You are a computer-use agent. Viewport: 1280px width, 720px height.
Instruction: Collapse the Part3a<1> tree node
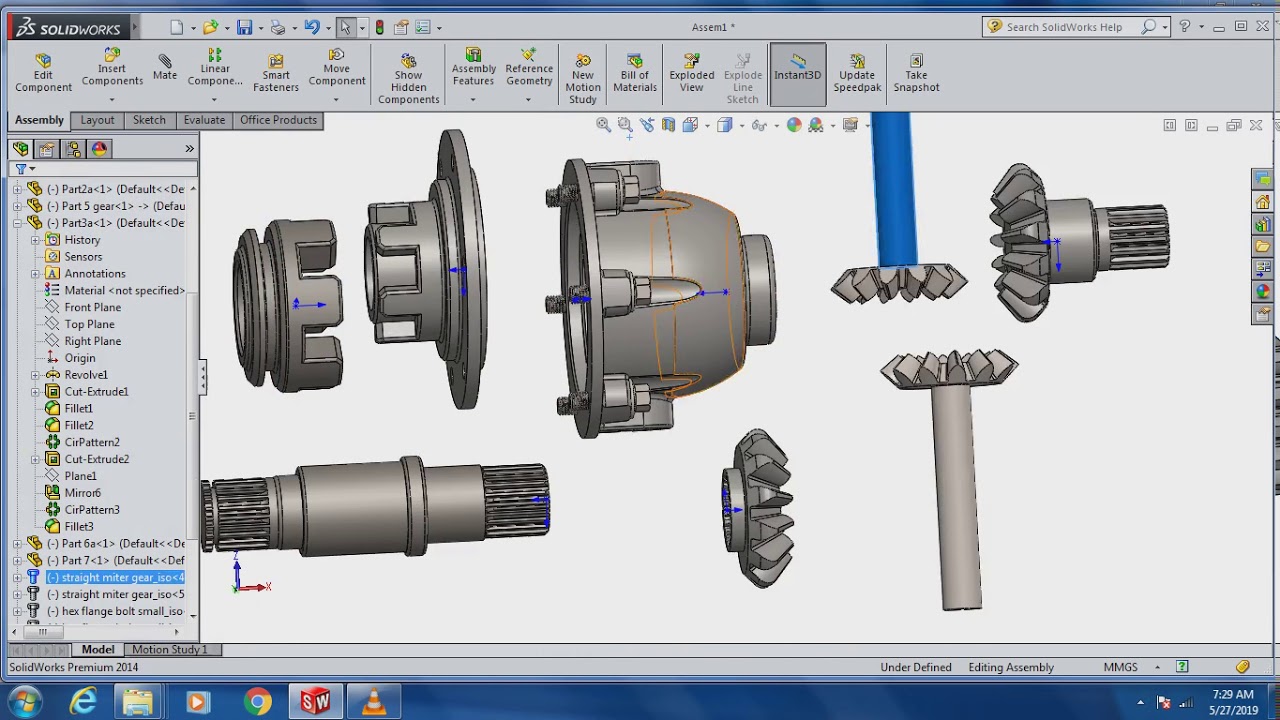click(17, 223)
